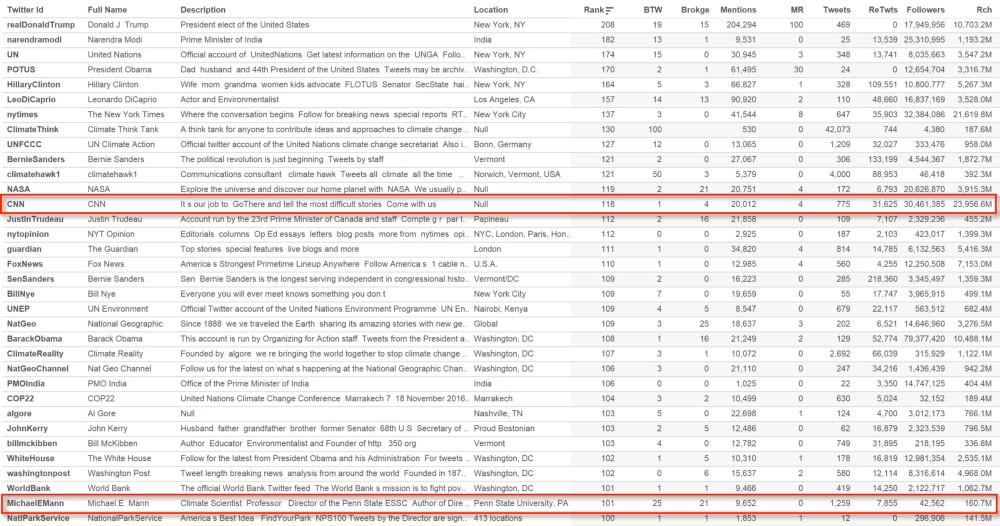Click the Mentions column header
Screen dimensions: 1000x526
738,10
